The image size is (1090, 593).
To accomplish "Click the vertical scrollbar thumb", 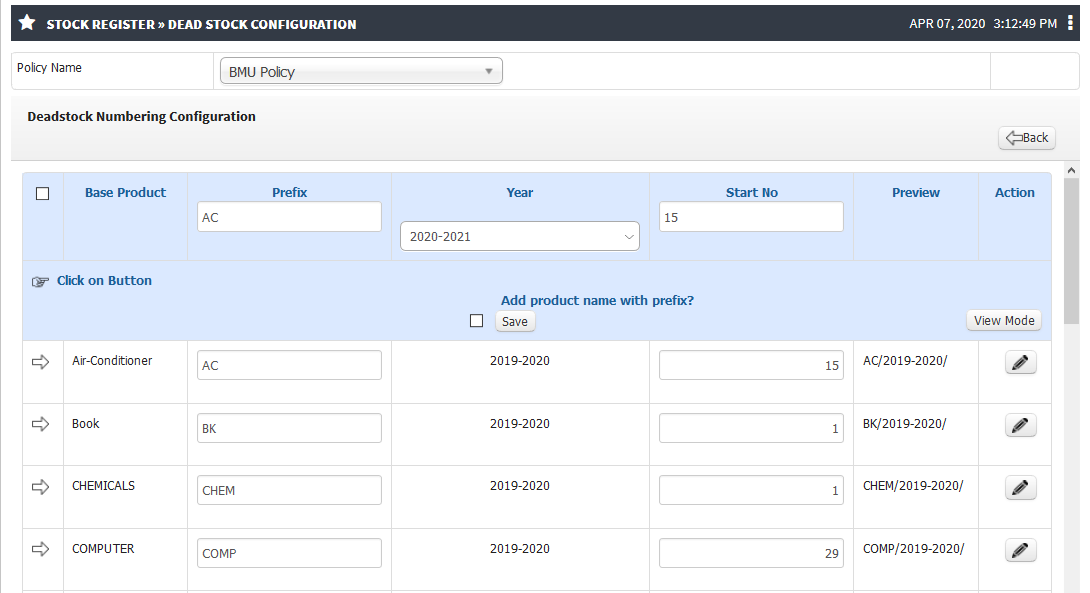I will coord(1071,249).
